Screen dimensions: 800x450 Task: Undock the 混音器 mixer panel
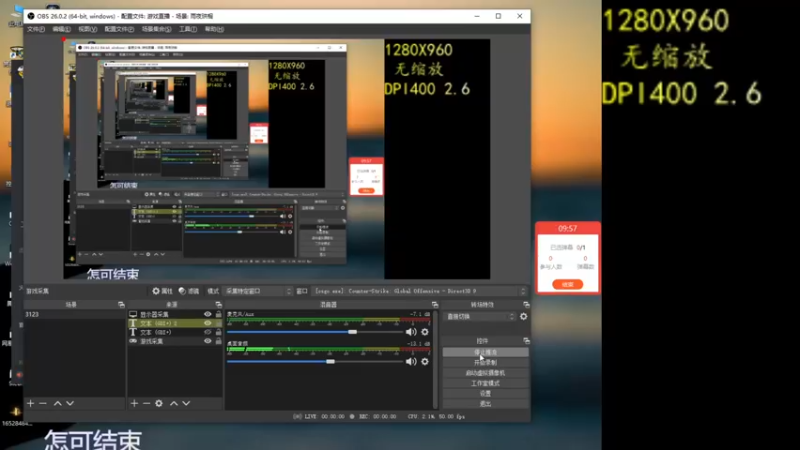(435, 305)
